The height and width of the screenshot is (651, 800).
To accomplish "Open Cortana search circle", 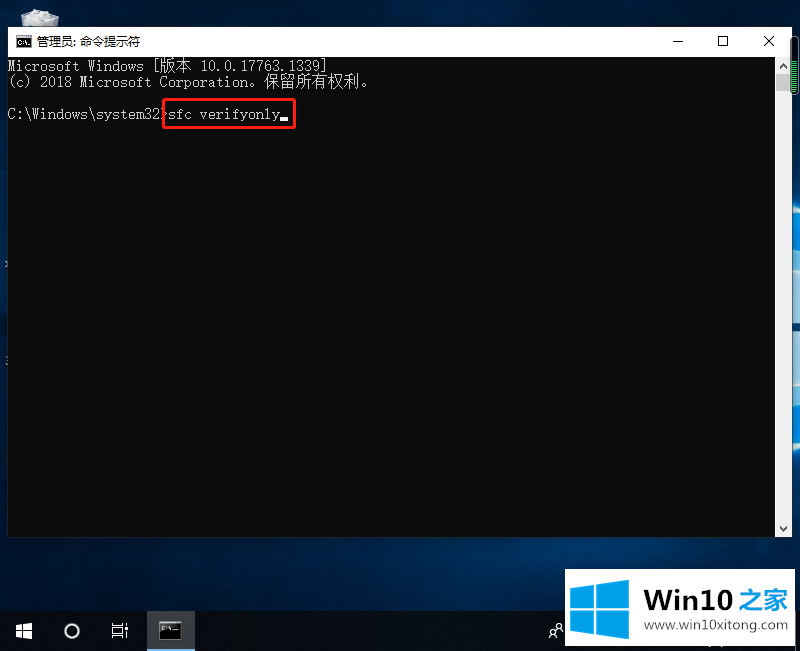I will tap(72, 631).
